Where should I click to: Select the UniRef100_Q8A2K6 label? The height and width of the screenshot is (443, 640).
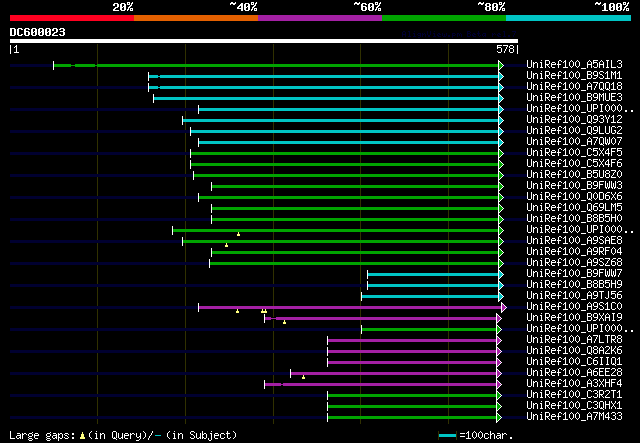tap(574, 351)
